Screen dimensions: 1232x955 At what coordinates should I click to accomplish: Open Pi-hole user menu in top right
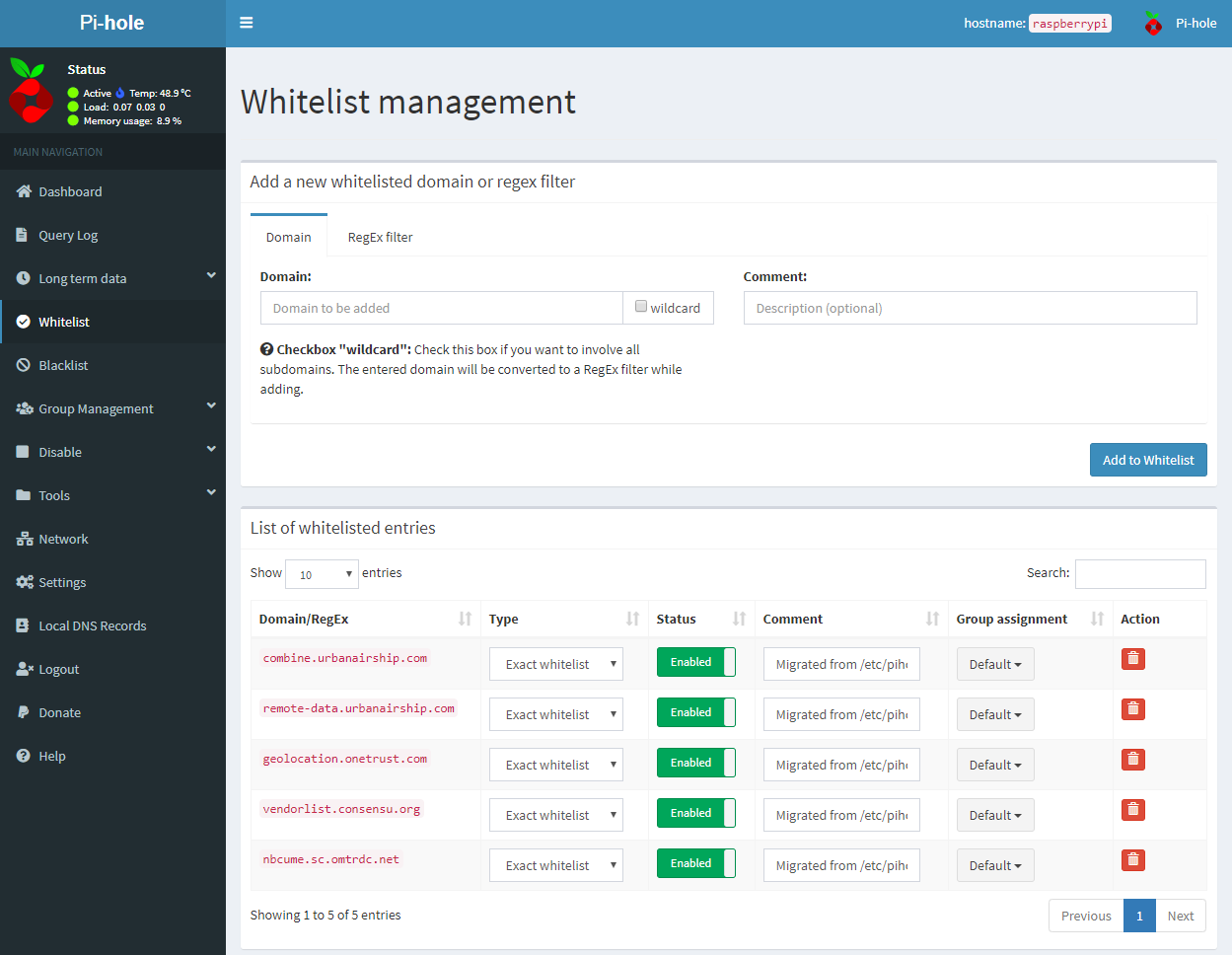coord(1180,23)
